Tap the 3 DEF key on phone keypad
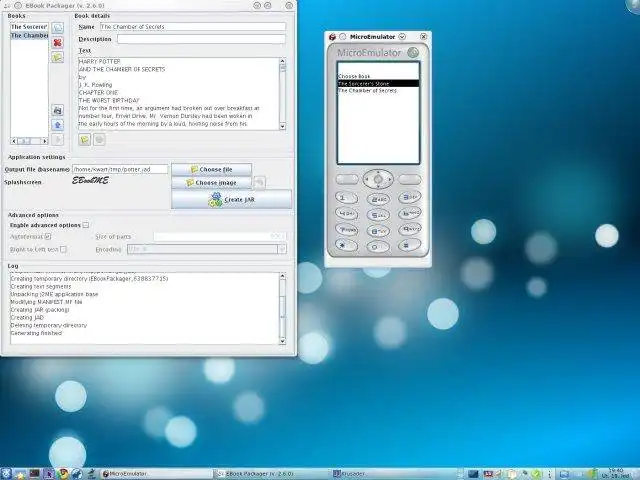640x480 pixels. (409, 197)
